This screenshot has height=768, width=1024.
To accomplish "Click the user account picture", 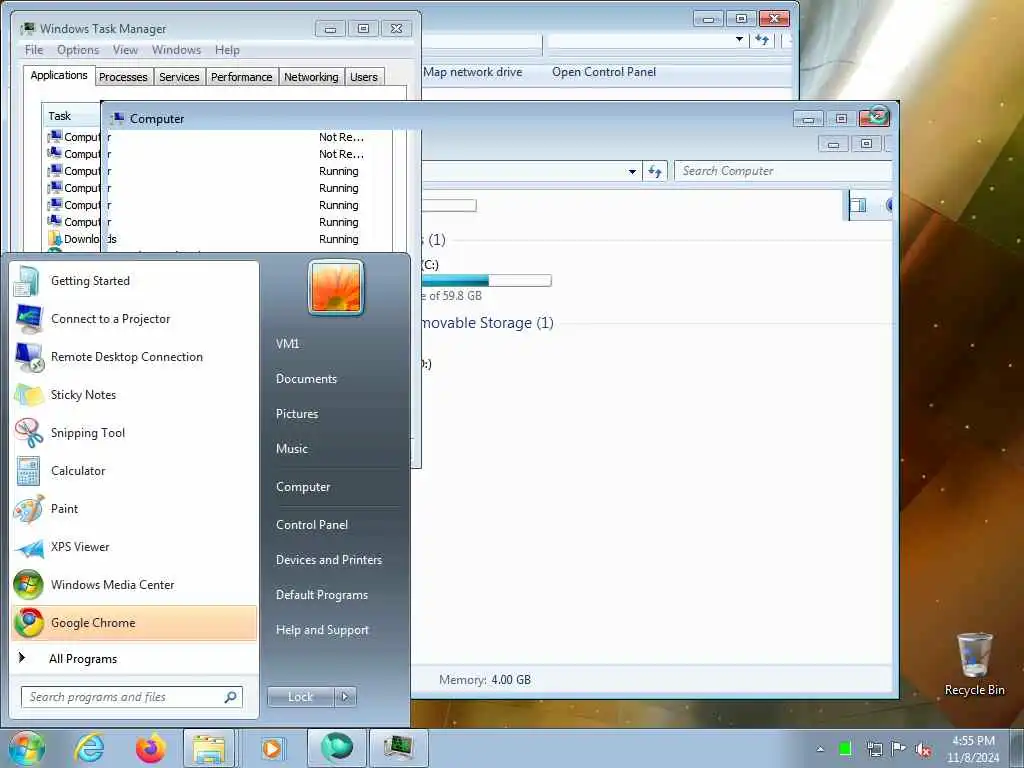I will click(336, 287).
